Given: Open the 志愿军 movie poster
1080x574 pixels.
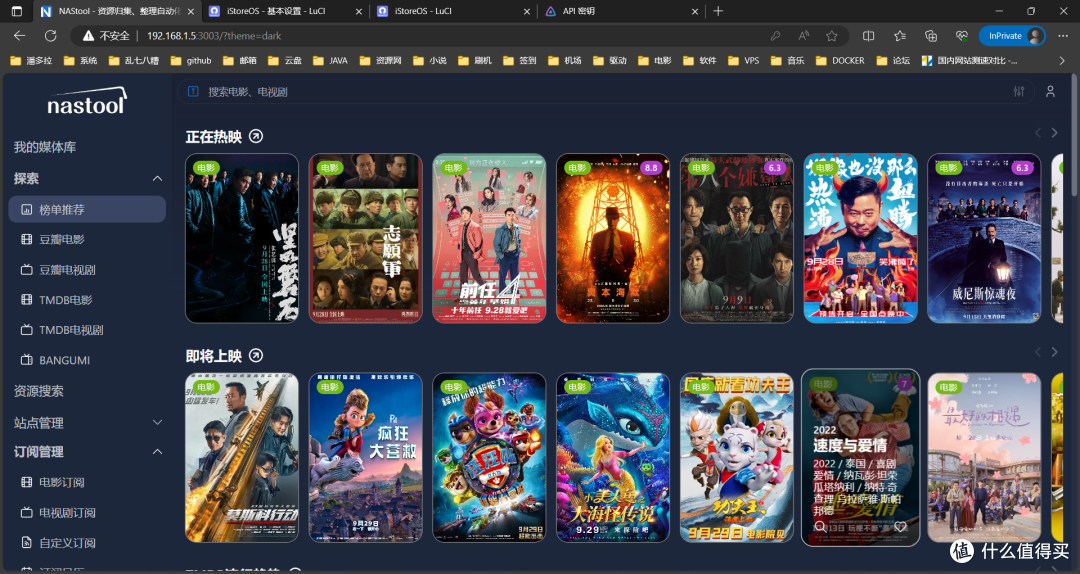Looking at the screenshot, I should click(x=366, y=238).
